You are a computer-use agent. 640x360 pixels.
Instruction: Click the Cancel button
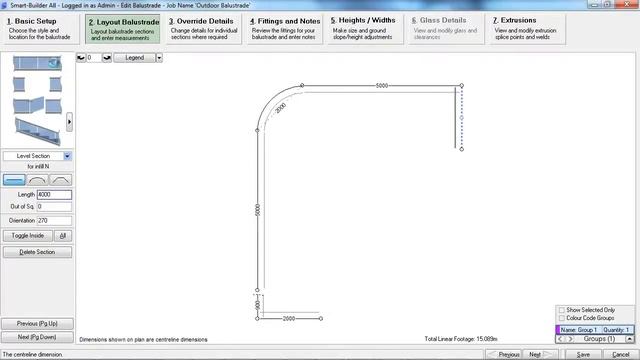pos(620,355)
